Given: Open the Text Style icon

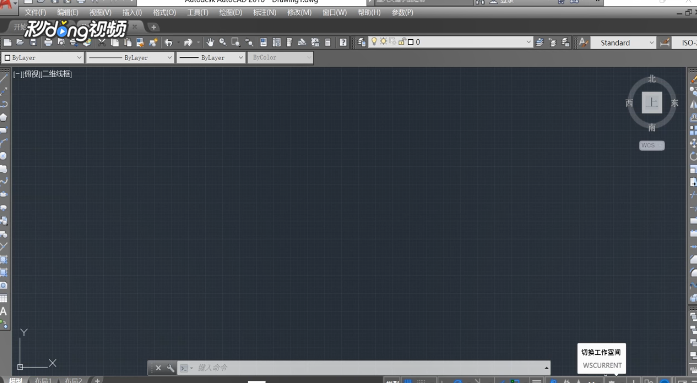Looking at the screenshot, I should tap(583, 42).
